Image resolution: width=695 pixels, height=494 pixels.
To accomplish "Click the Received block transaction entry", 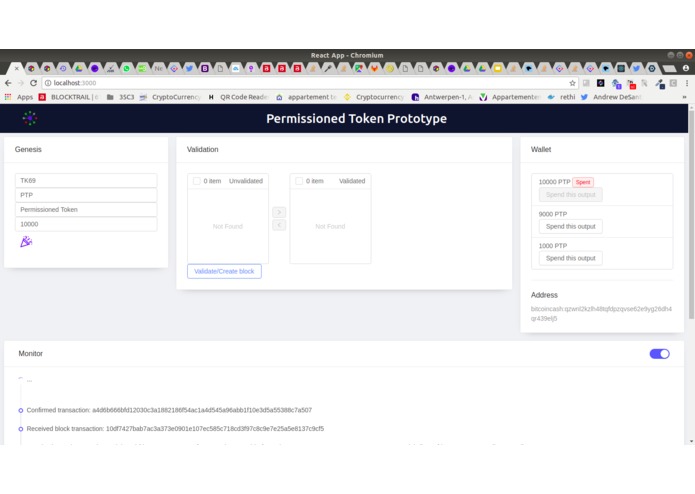I will pos(175,429).
